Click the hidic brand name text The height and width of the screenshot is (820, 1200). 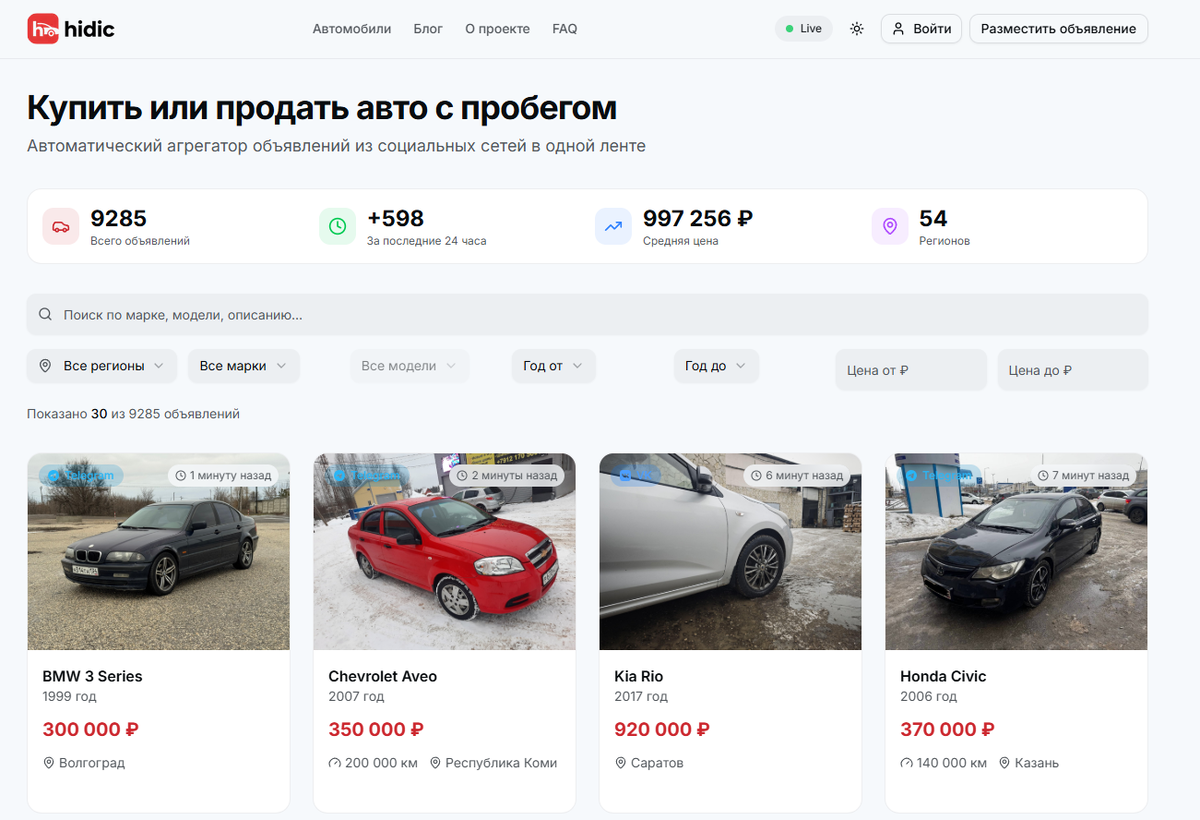tap(89, 29)
